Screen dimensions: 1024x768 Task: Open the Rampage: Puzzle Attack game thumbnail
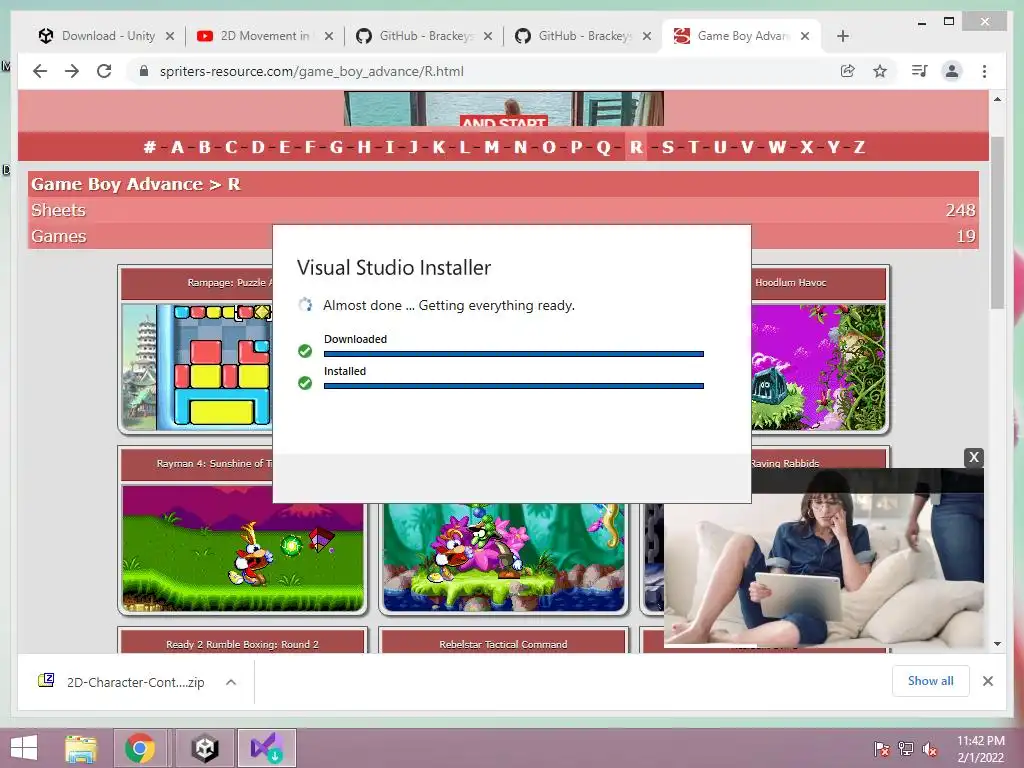pos(196,367)
